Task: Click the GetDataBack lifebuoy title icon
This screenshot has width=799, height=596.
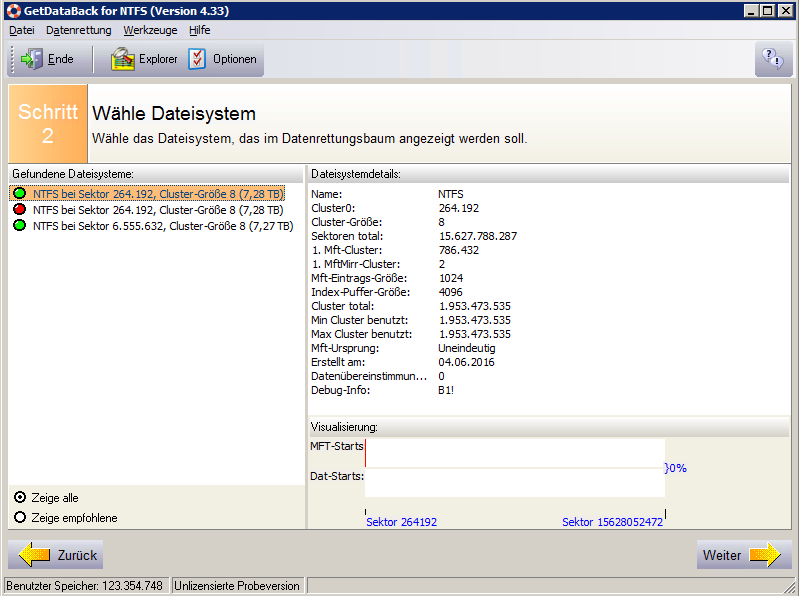Action: [14, 10]
